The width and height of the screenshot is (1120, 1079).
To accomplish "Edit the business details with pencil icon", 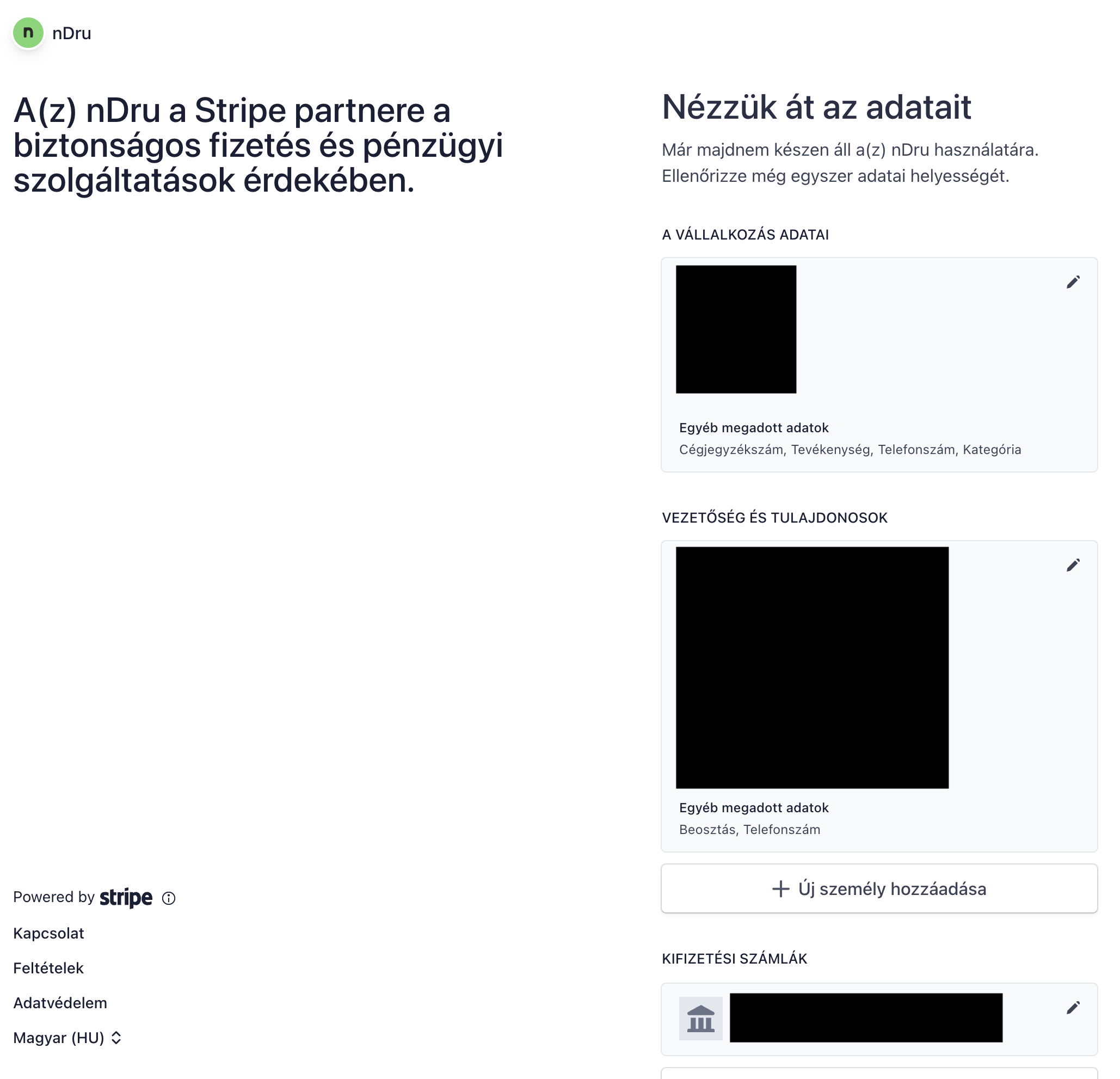I will (1073, 283).
